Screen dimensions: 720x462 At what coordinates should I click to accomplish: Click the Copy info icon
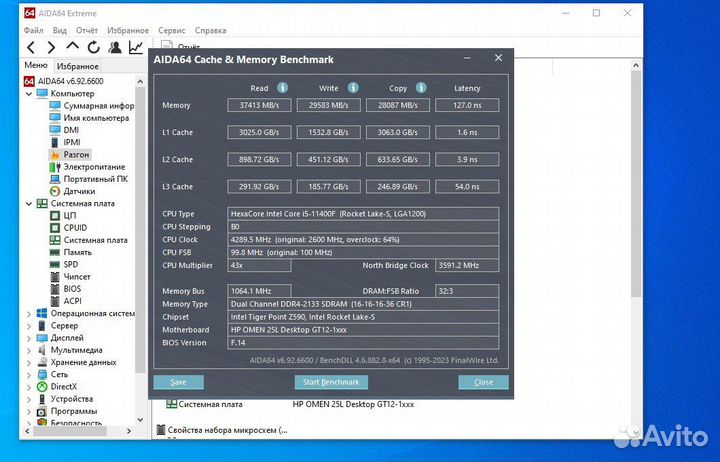[421, 88]
